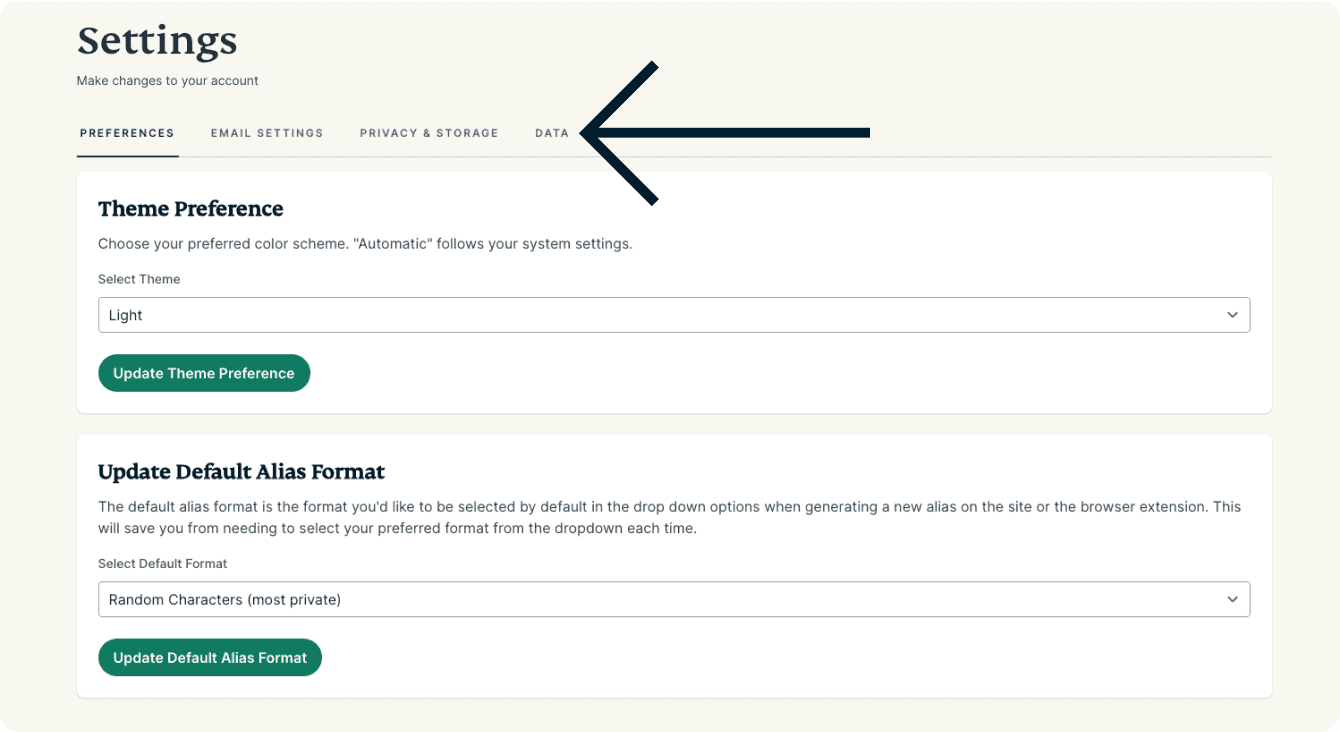Click the default alias format description paragraph
This screenshot has width=1340, height=732.
tap(669, 517)
